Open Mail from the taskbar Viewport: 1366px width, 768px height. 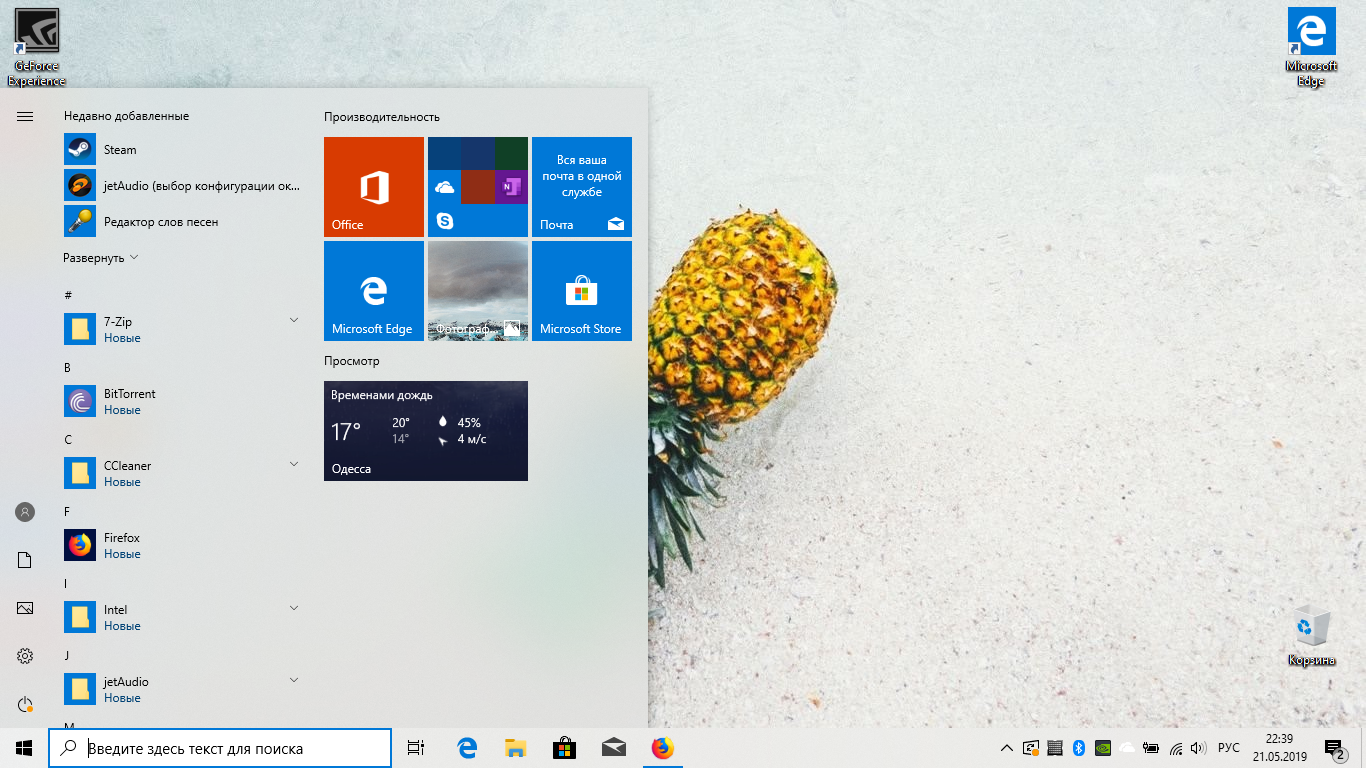click(x=614, y=748)
